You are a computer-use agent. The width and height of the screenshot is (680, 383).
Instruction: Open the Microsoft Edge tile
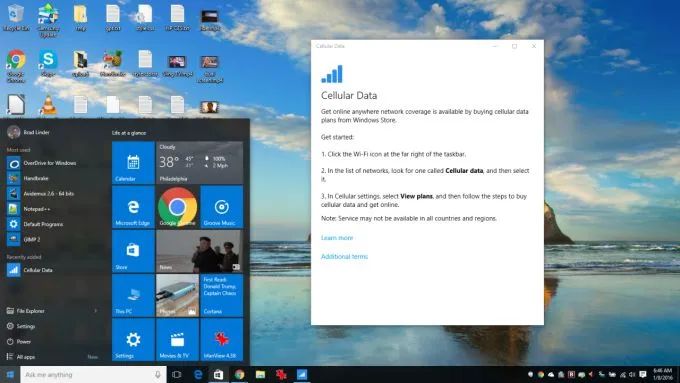point(133,207)
